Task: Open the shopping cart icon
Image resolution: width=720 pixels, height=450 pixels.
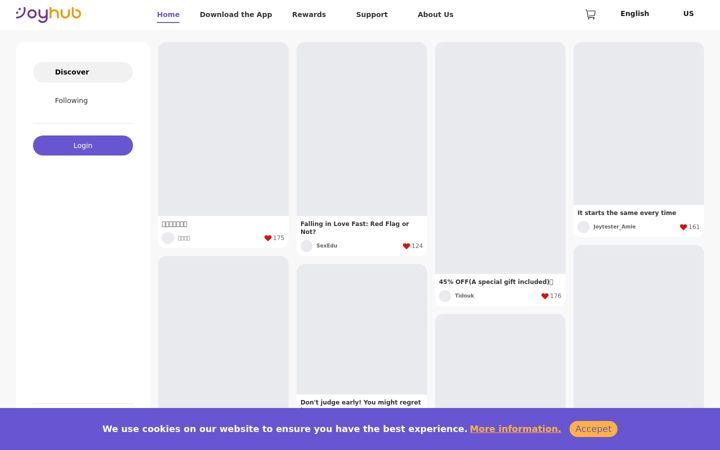Action: point(590,14)
